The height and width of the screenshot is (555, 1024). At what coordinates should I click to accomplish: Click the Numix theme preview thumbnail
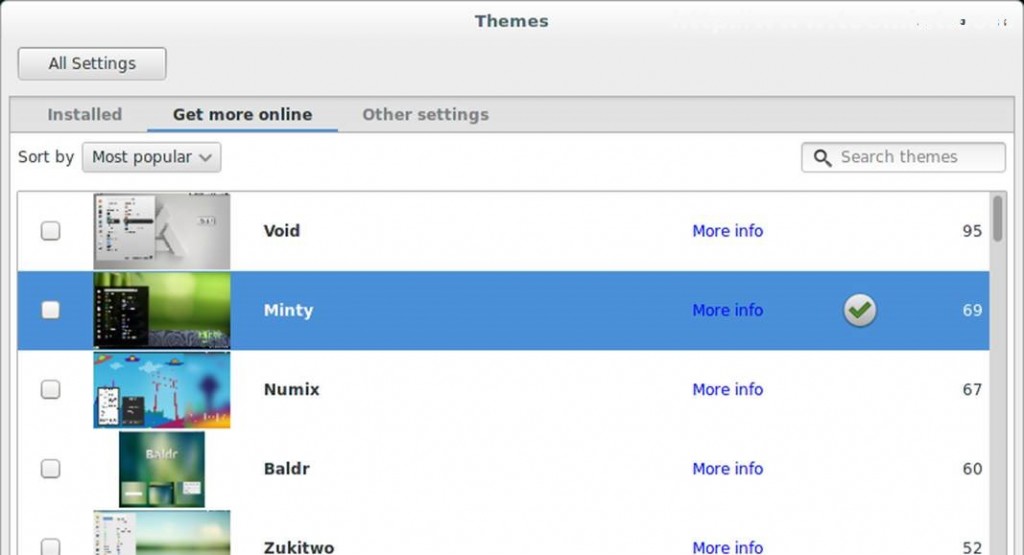162,389
